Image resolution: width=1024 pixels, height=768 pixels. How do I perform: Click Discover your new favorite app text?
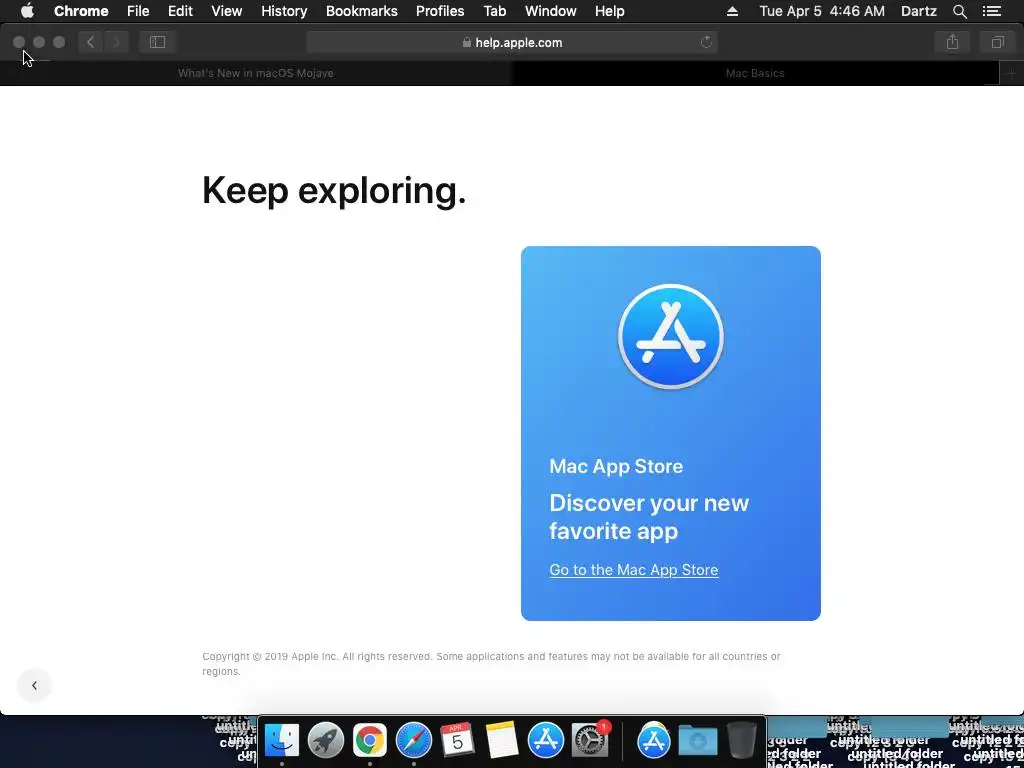648,517
